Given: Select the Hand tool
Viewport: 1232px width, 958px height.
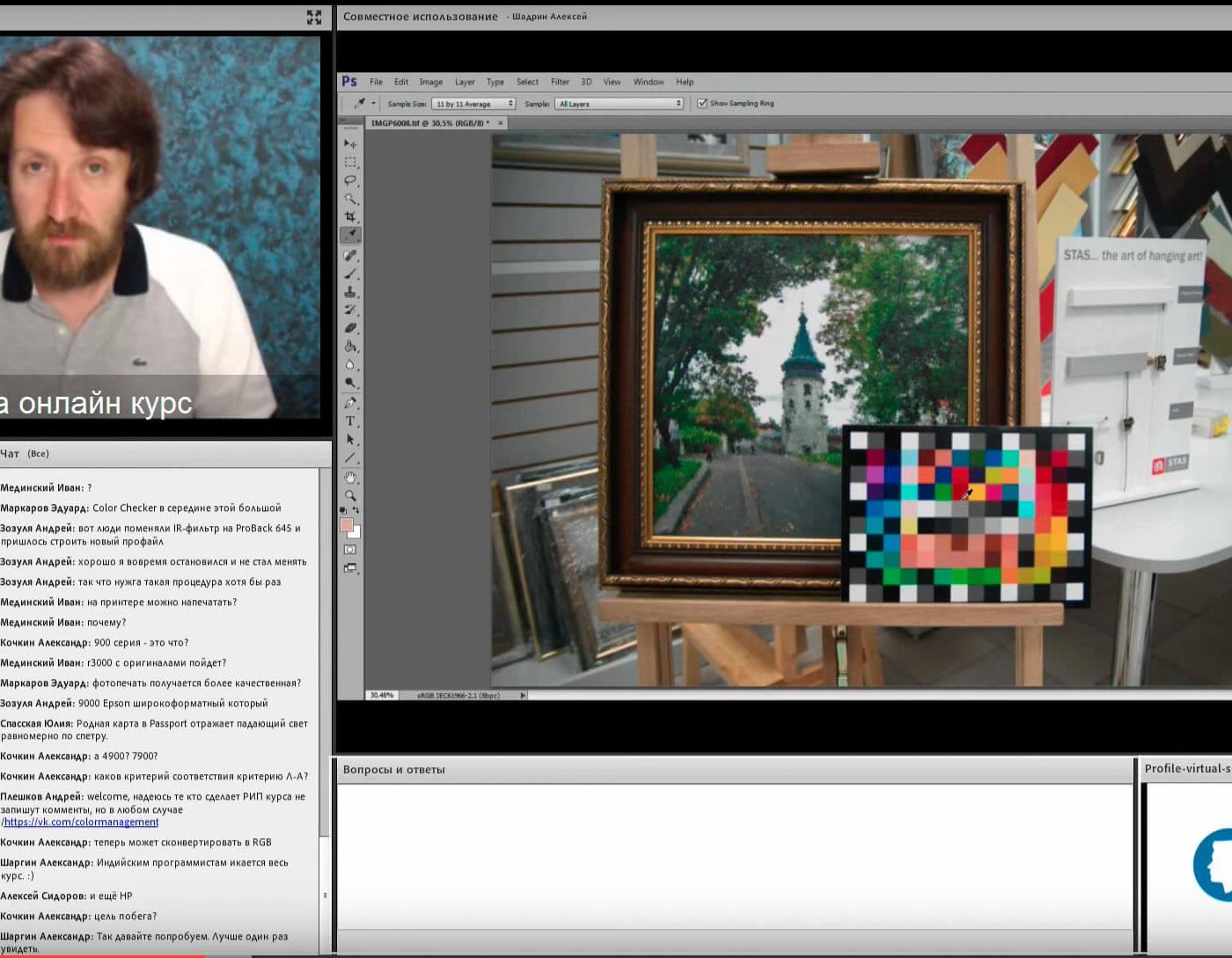Looking at the screenshot, I should pyautogui.click(x=350, y=478).
